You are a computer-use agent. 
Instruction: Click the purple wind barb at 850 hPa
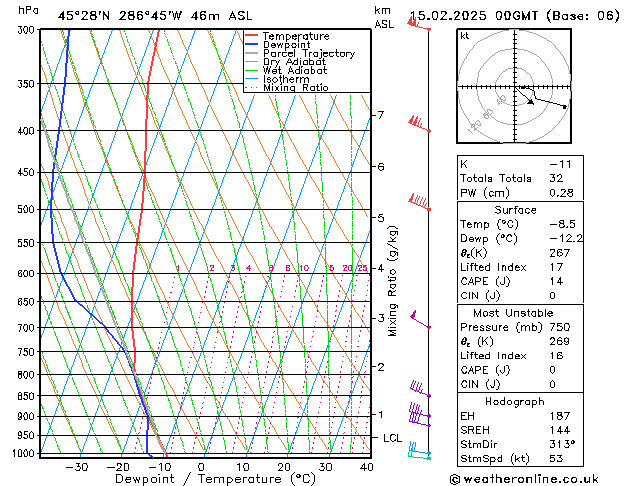click(x=420, y=389)
